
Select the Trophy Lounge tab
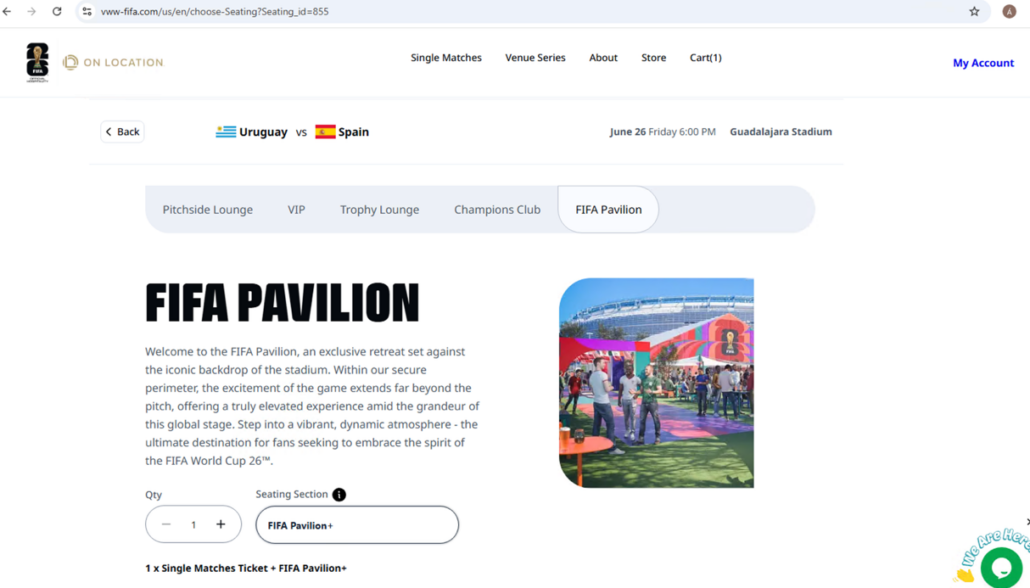click(x=380, y=210)
